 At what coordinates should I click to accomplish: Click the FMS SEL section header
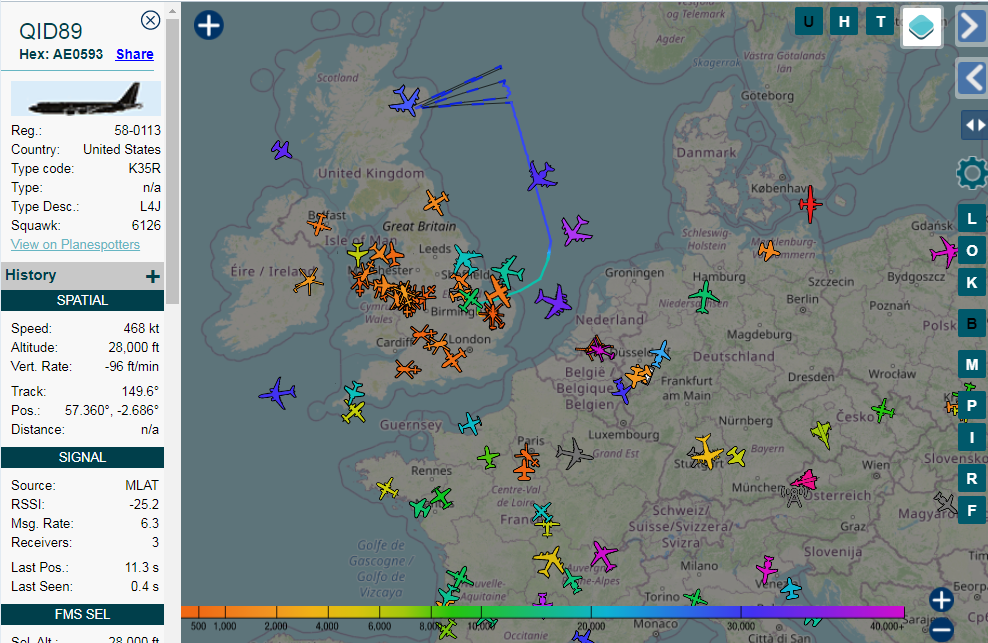83,615
